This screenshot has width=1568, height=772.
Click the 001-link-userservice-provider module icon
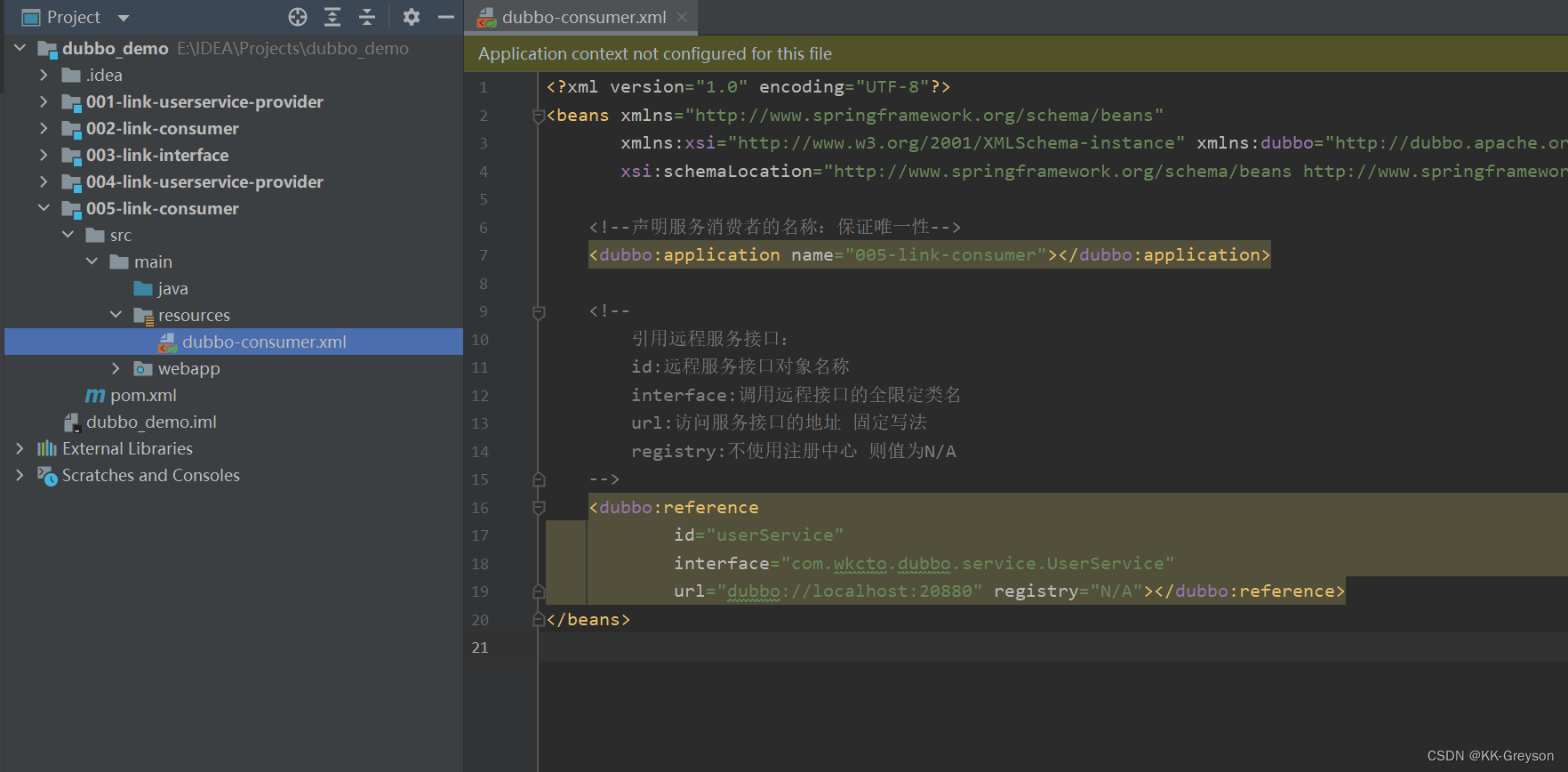[71, 102]
